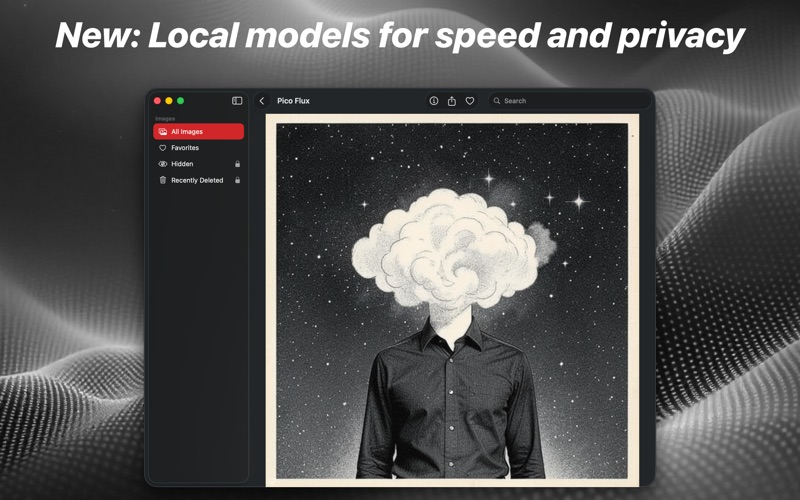Open the Recently Deleted sidebar item

click(197, 181)
